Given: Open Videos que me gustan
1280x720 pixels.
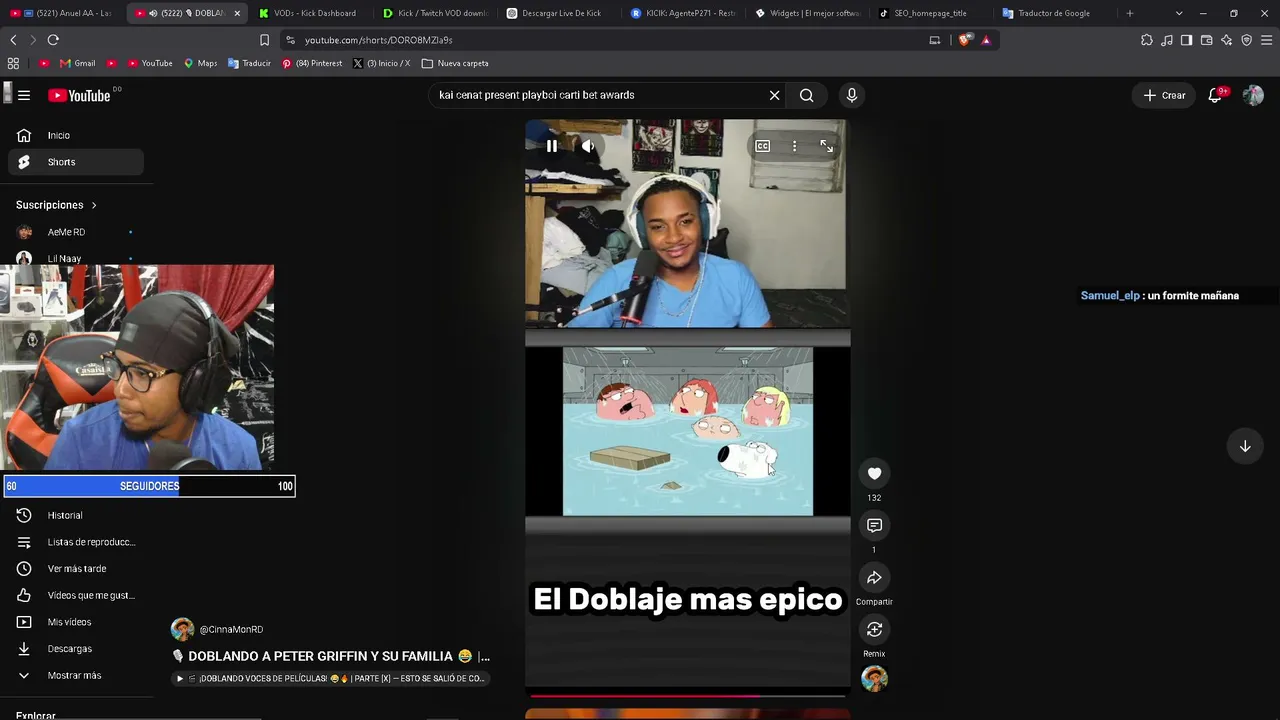Looking at the screenshot, I should (x=76, y=595).
